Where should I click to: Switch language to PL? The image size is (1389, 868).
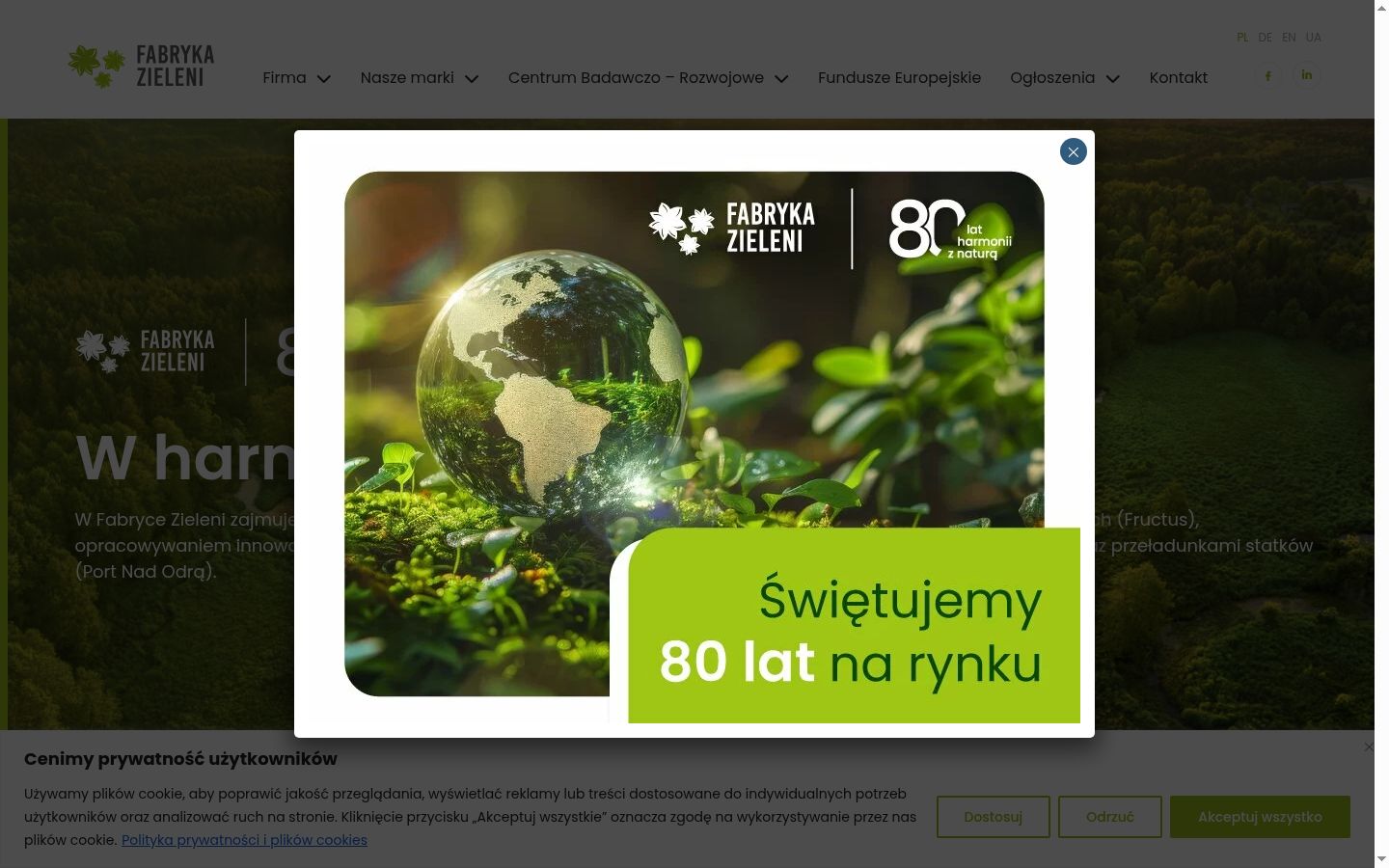(x=1242, y=38)
